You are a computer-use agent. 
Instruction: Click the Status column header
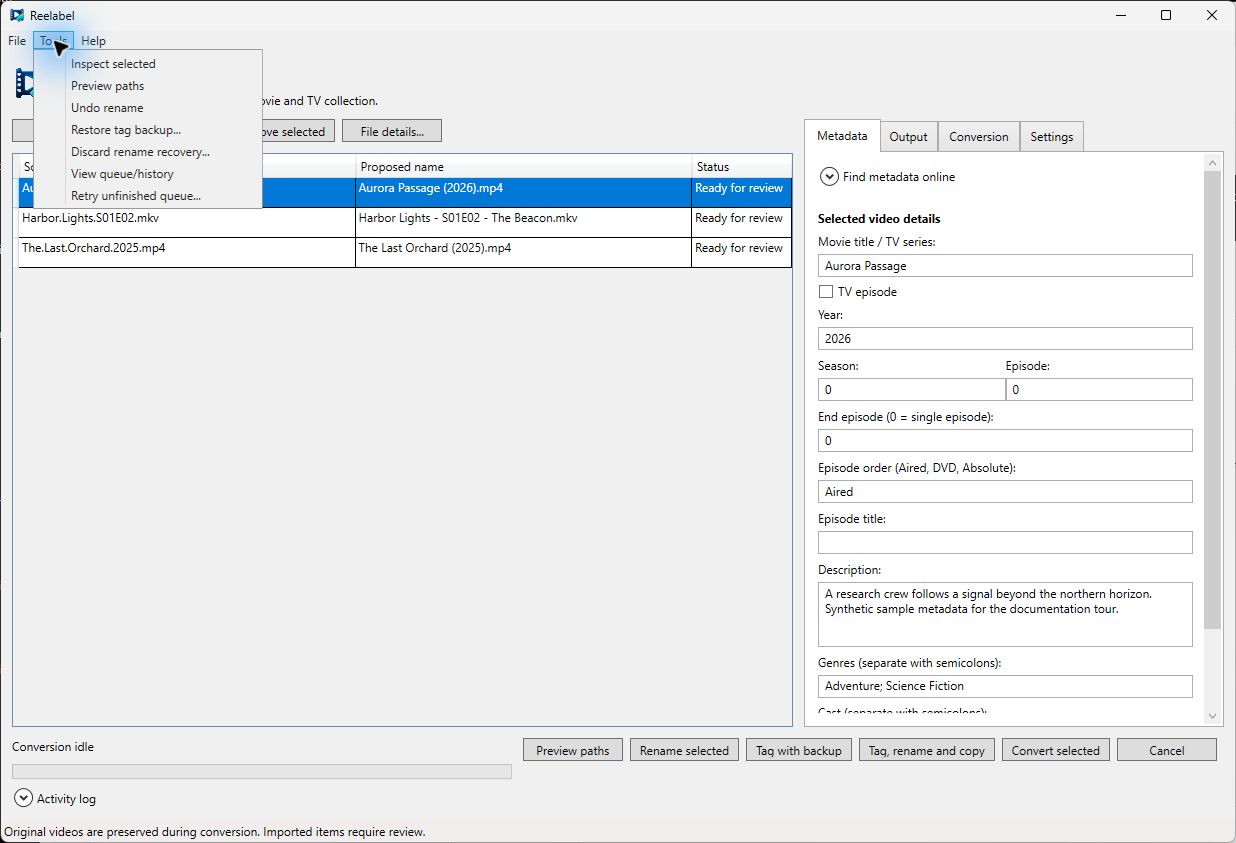(741, 167)
